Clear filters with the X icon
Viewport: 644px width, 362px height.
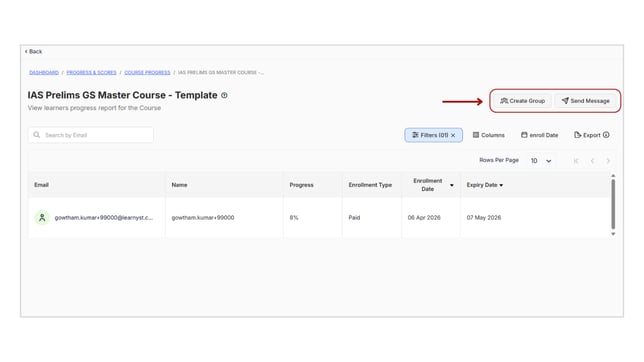click(453, 135)
